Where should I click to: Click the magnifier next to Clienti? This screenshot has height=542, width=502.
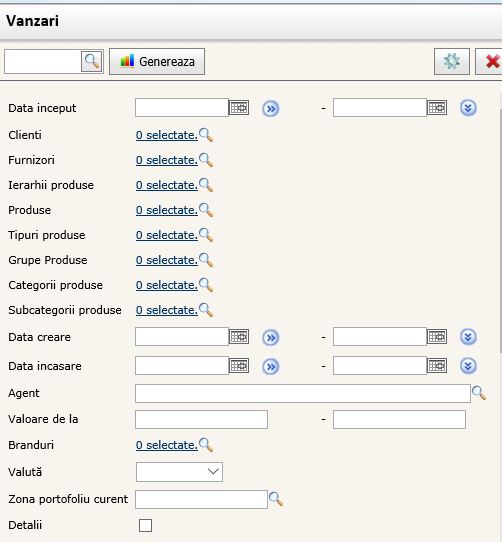[x=206, y=135]
